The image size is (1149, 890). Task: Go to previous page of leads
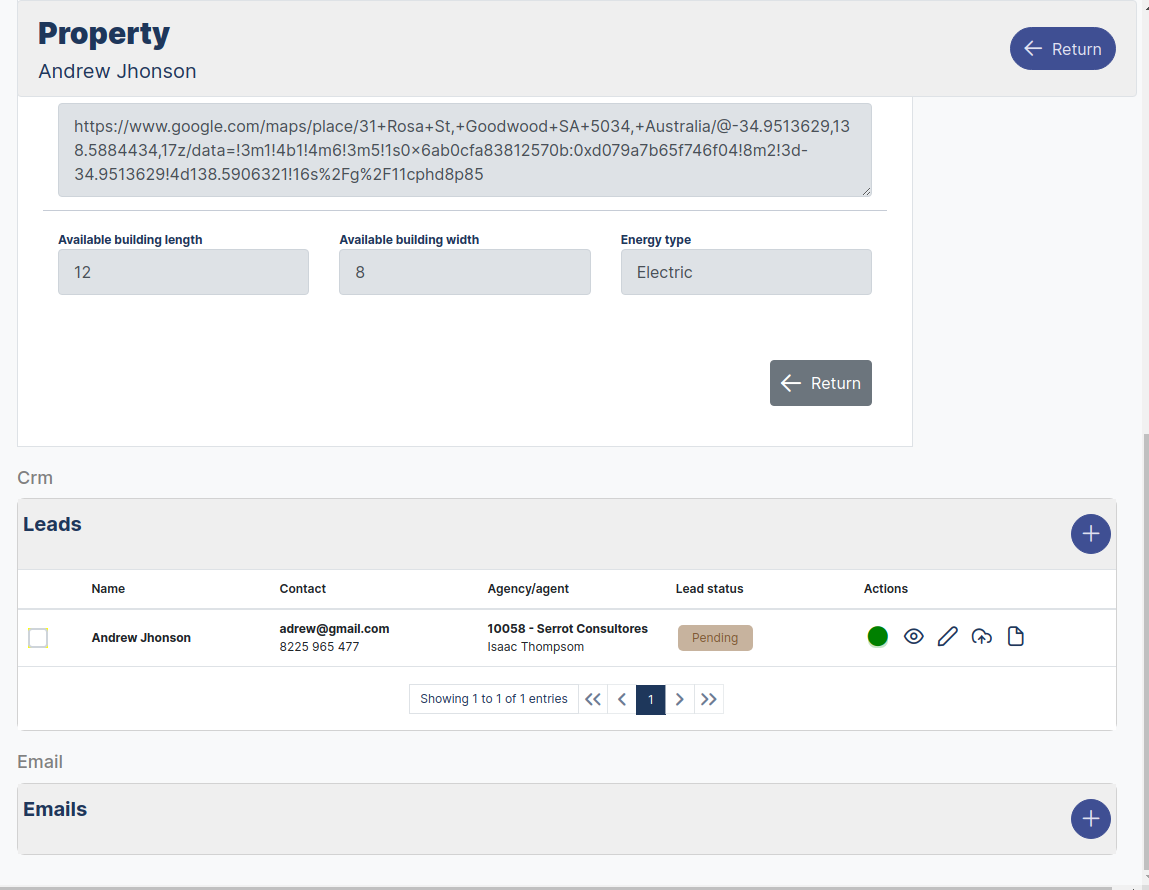(622, 699)
